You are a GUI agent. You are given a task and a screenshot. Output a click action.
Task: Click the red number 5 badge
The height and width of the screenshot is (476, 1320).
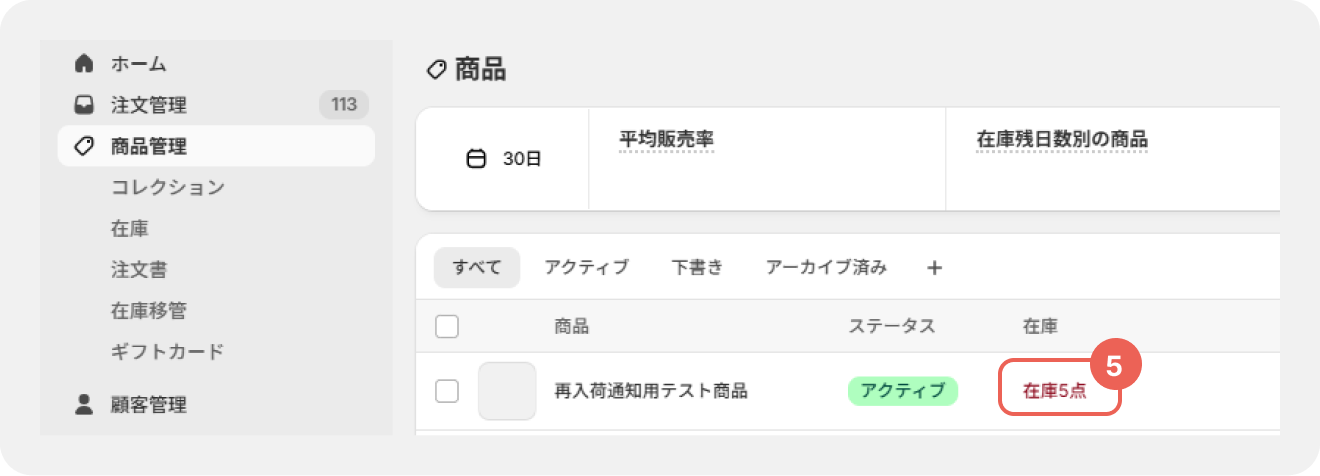pyautogui.click(x=1115, y=365)
